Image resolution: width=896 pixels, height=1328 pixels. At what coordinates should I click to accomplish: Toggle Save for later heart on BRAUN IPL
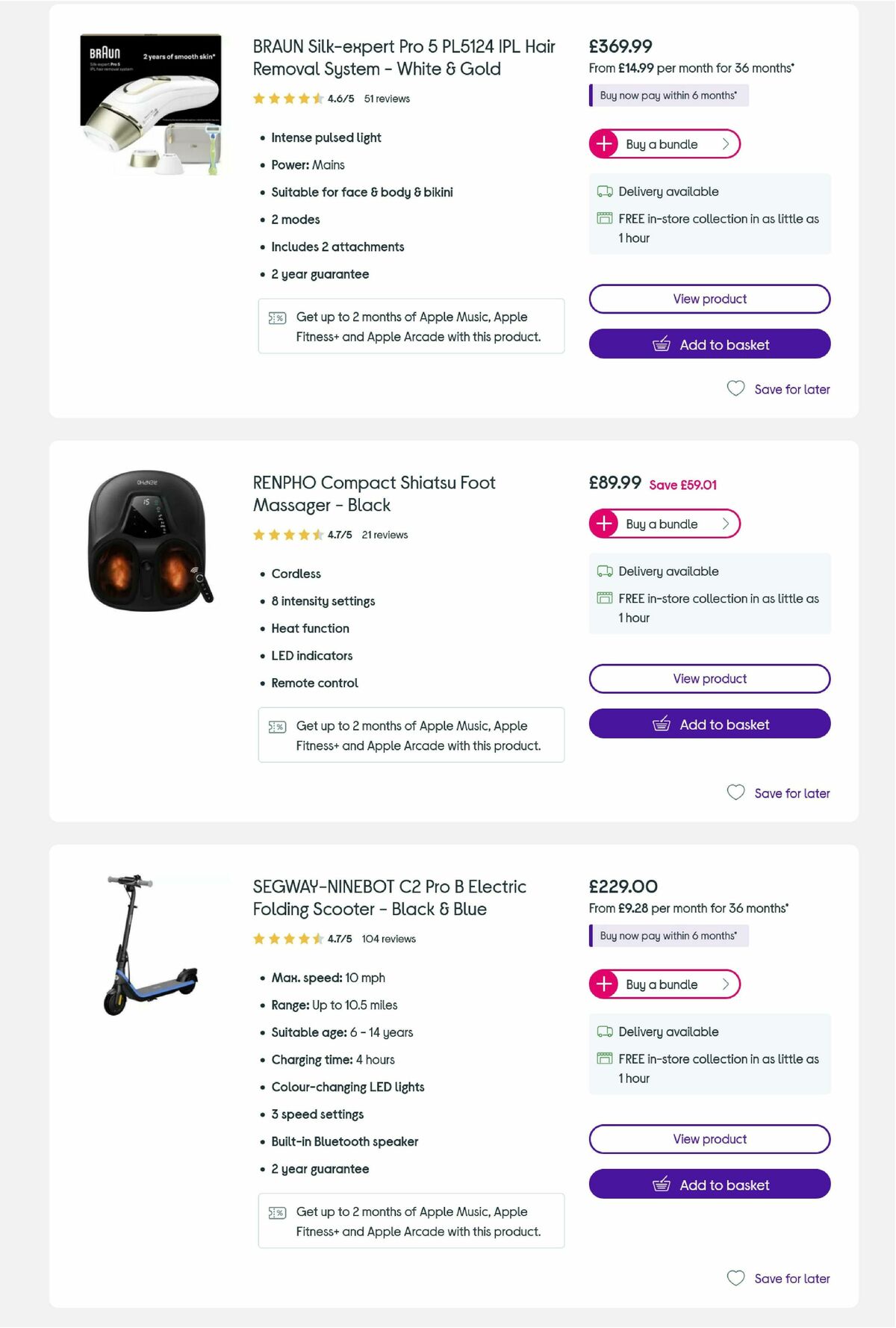tap(736, 388)
